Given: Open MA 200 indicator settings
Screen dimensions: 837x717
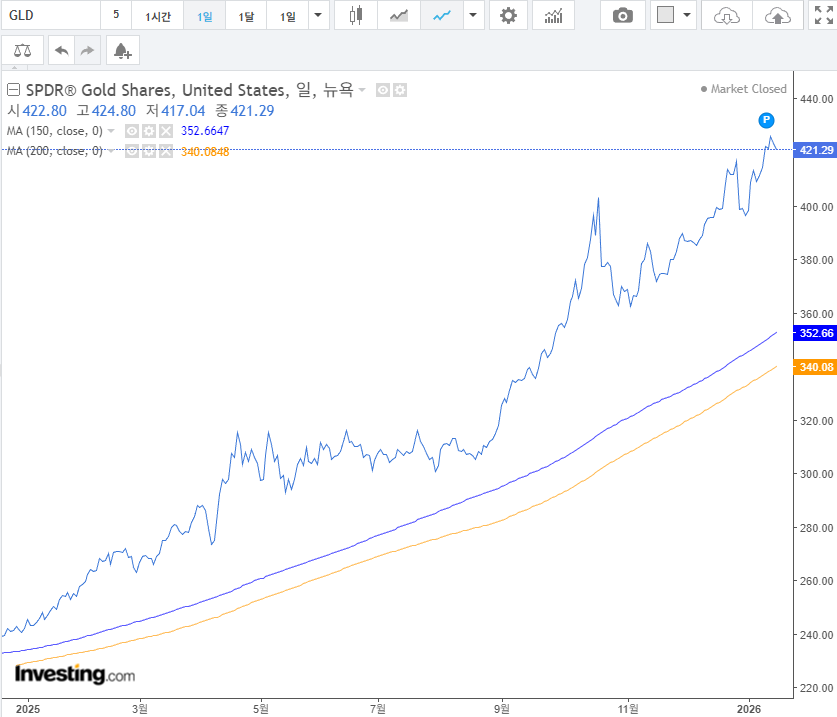Looking at the screenshot, I should [149, 151].
